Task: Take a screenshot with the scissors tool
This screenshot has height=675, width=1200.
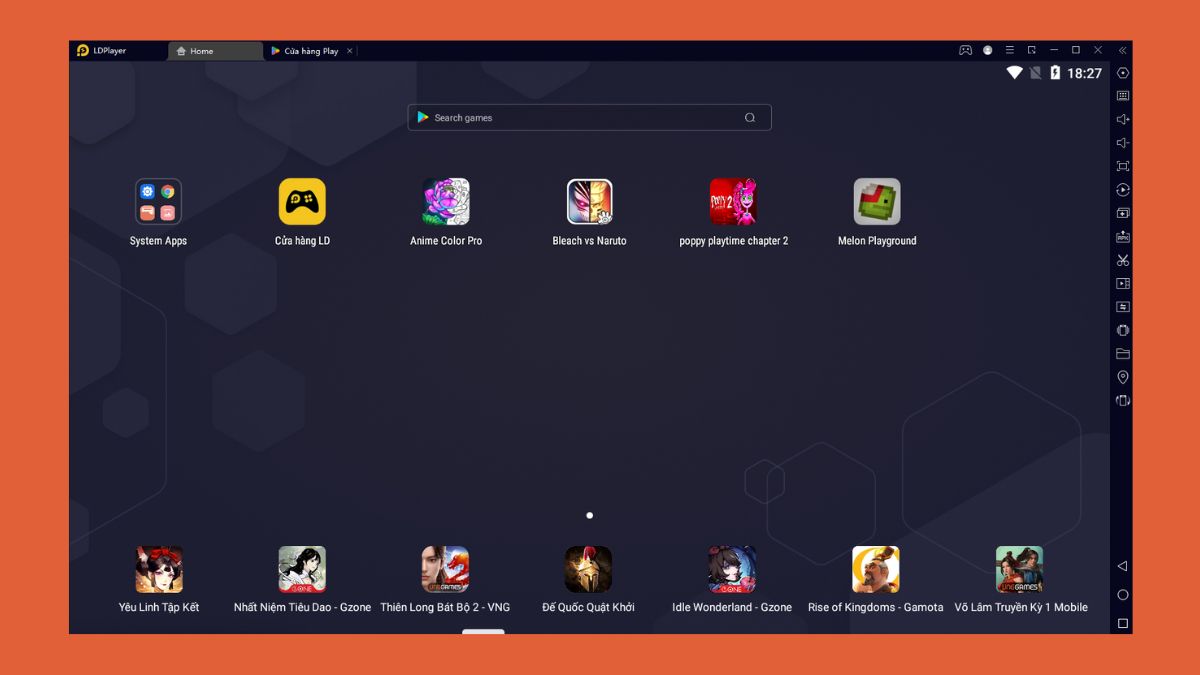Action: tap(1122, 259)
